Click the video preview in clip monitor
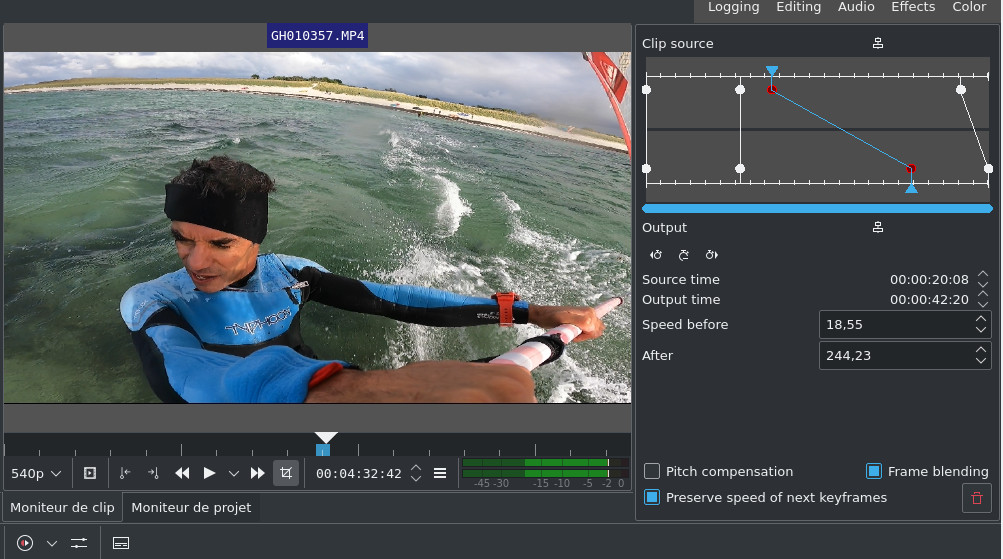Image resolution: width=1003 pixels, height=559 pixels. [x=317, y=228]
